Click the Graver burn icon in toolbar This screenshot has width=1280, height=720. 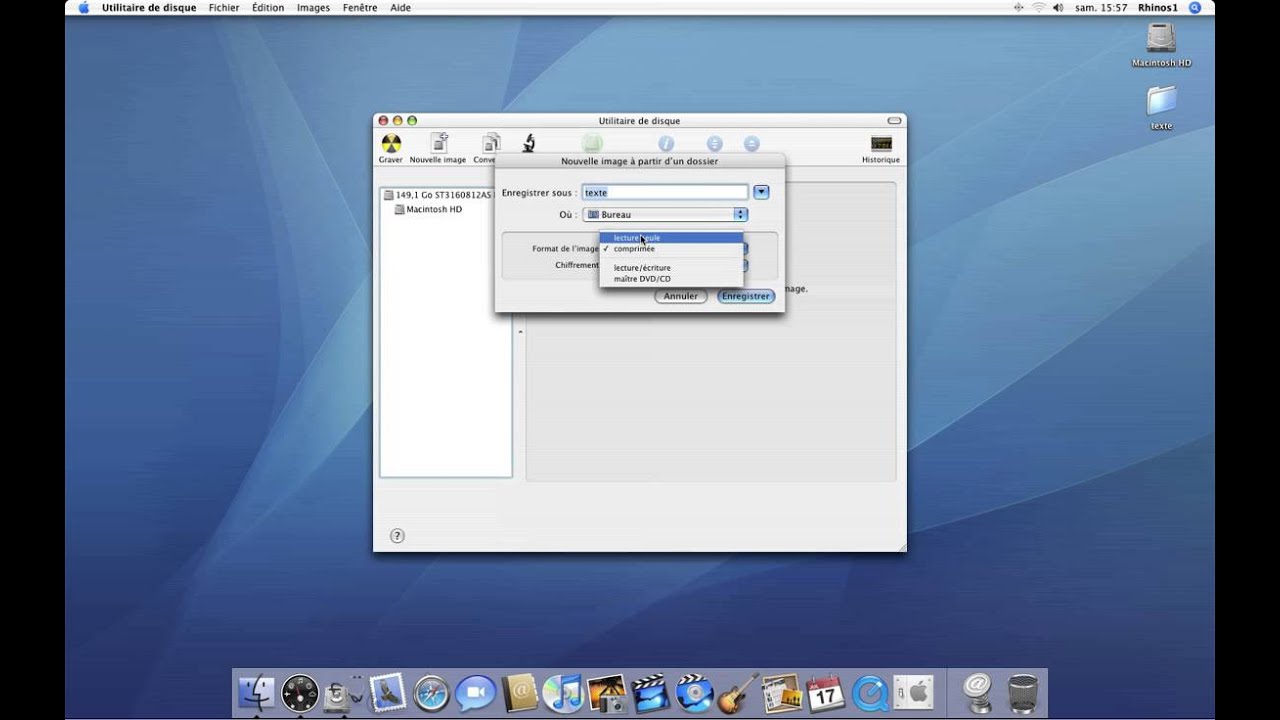[391, 144]
